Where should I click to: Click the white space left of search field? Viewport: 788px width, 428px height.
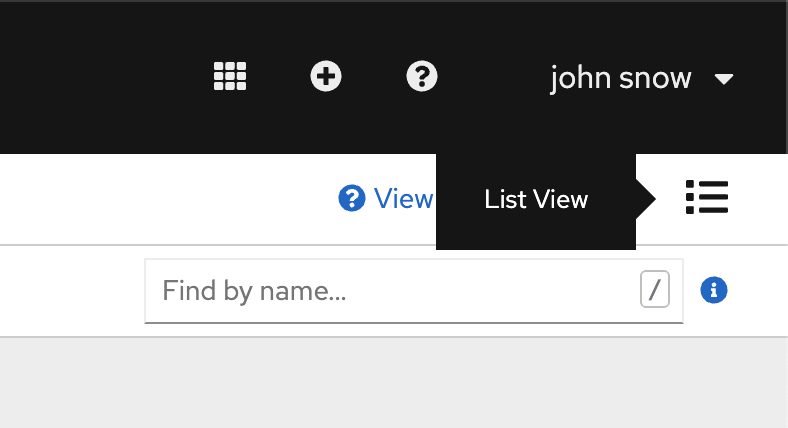coord(72,291)
